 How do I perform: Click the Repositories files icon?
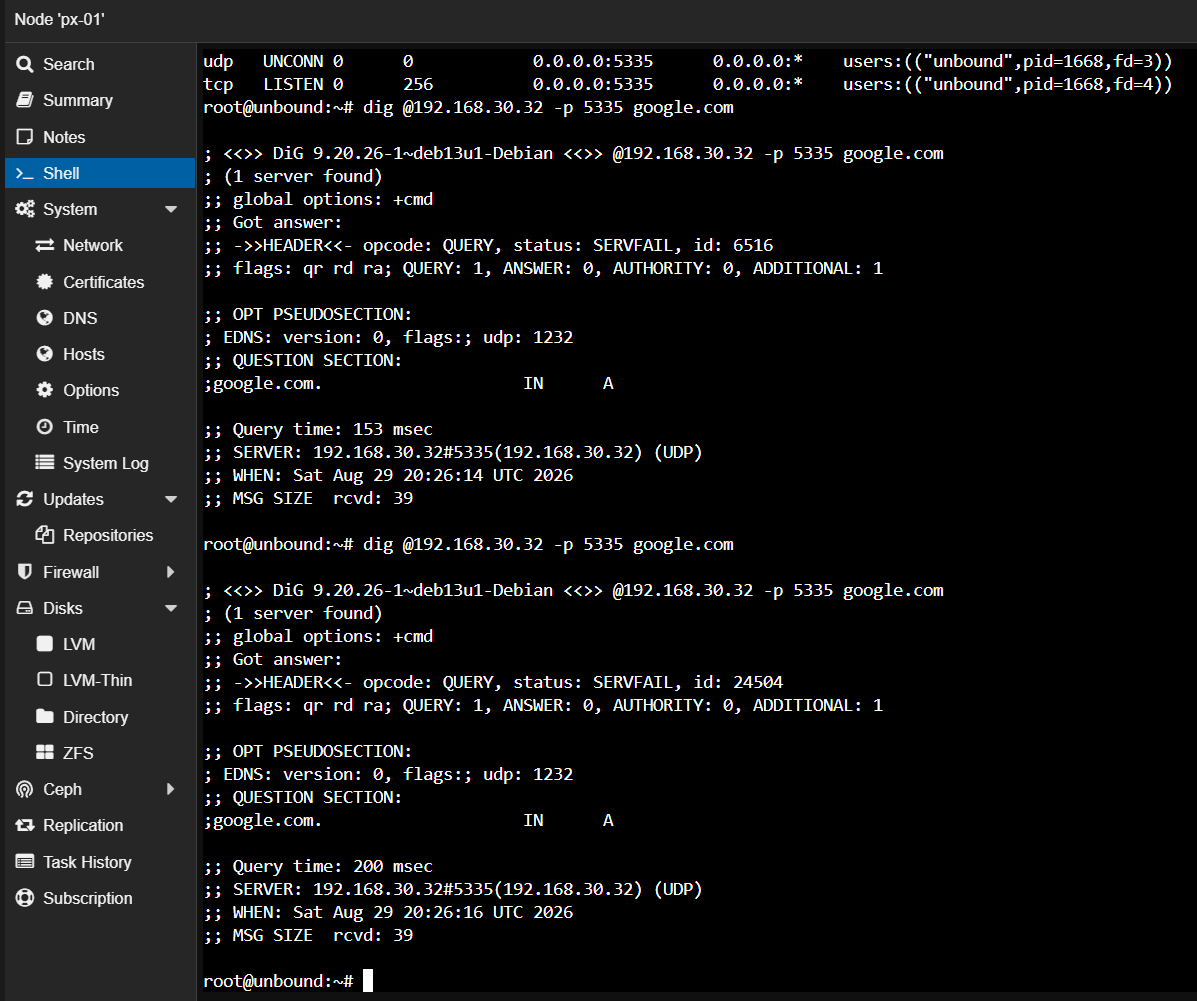(45, 535)
